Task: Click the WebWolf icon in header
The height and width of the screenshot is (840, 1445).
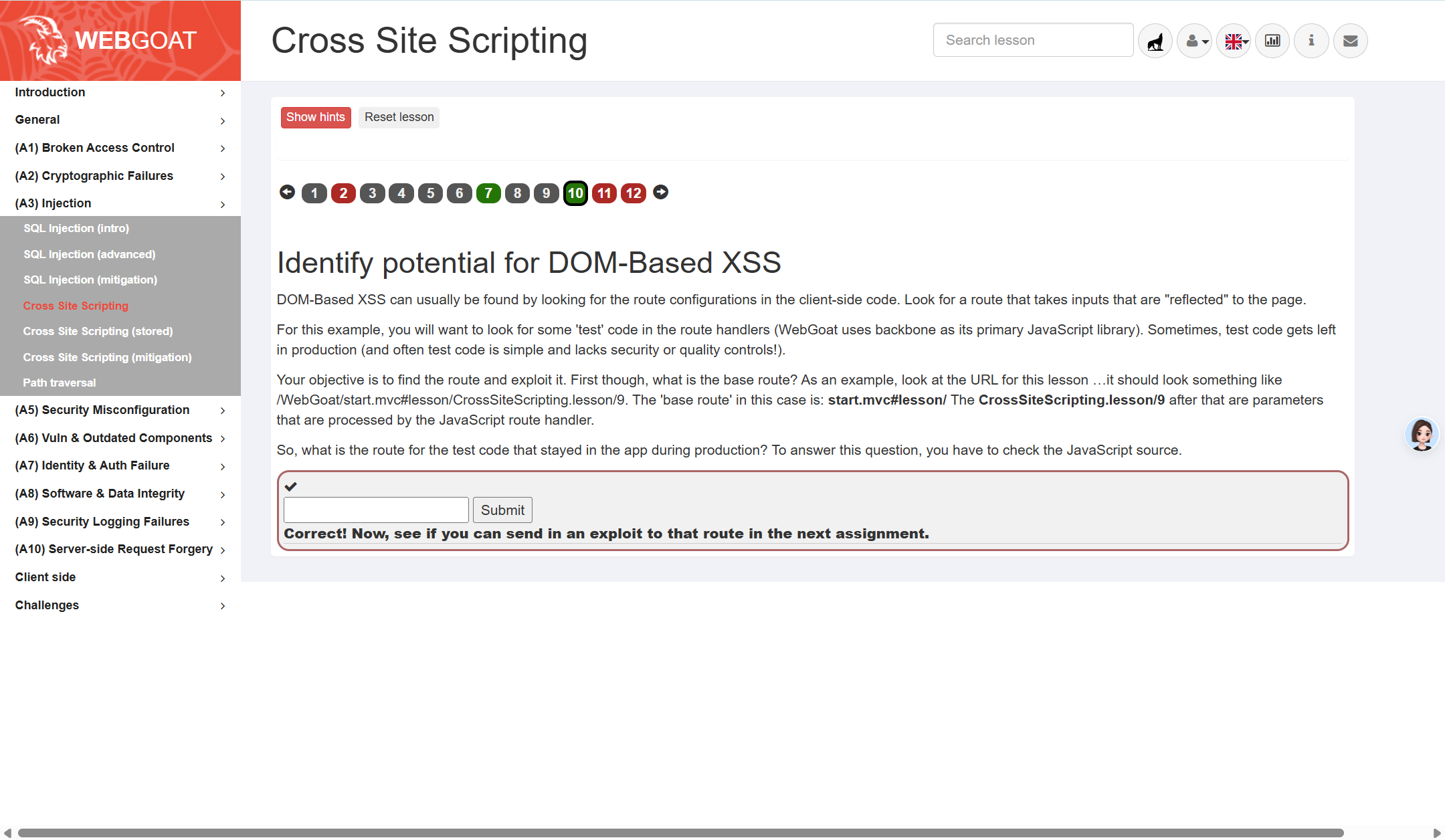Action: click(x=1155, y=41)
